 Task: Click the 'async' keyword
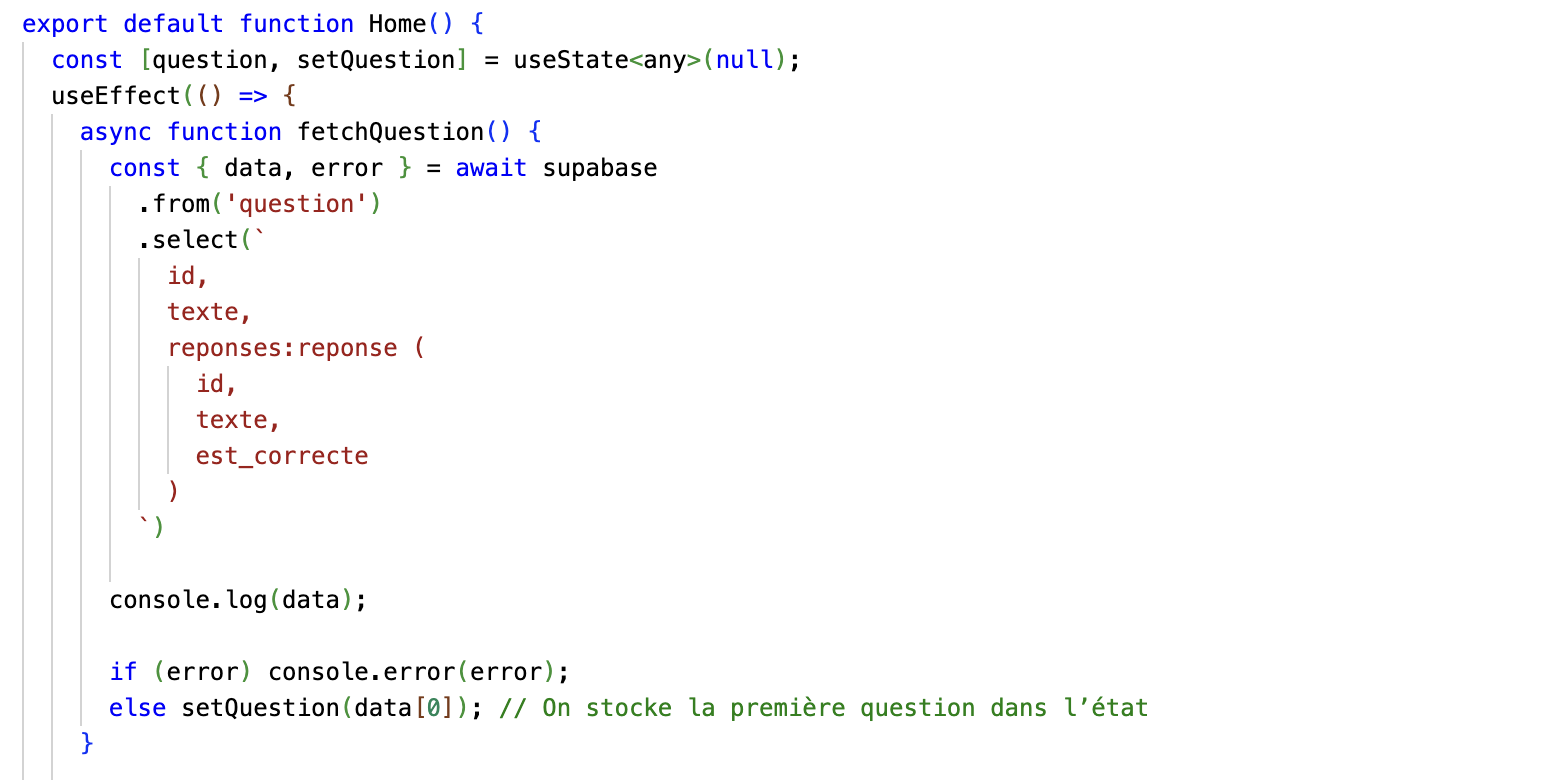coord(116,132)
